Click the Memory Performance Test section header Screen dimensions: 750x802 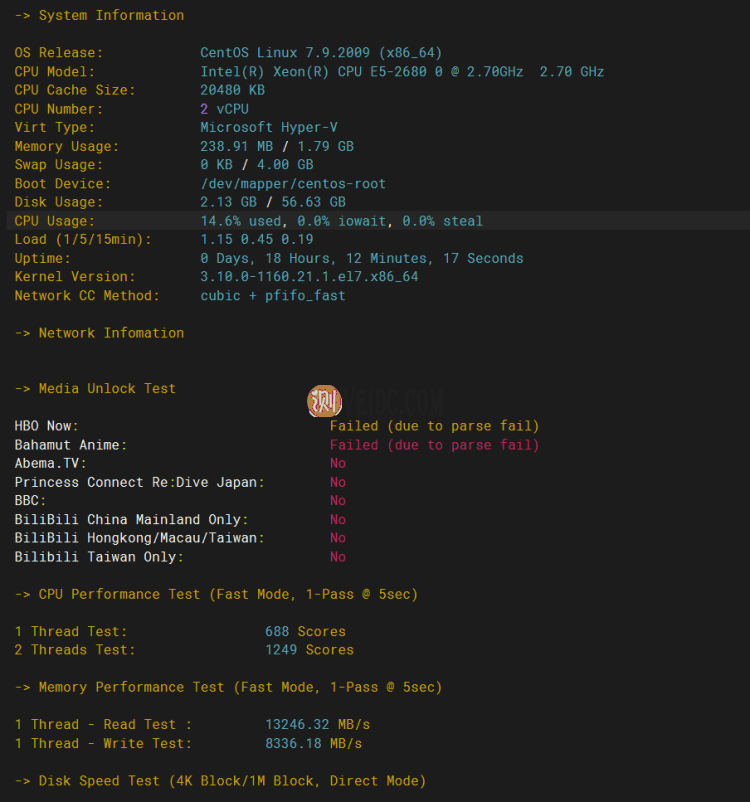point(228,687)
